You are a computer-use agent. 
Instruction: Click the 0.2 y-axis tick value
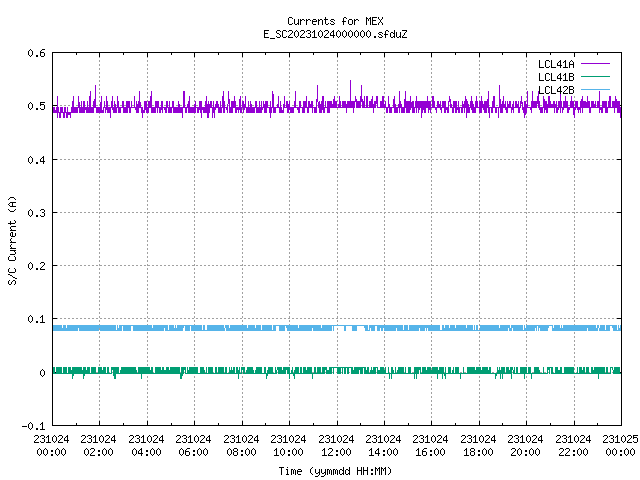coord(36,266)
